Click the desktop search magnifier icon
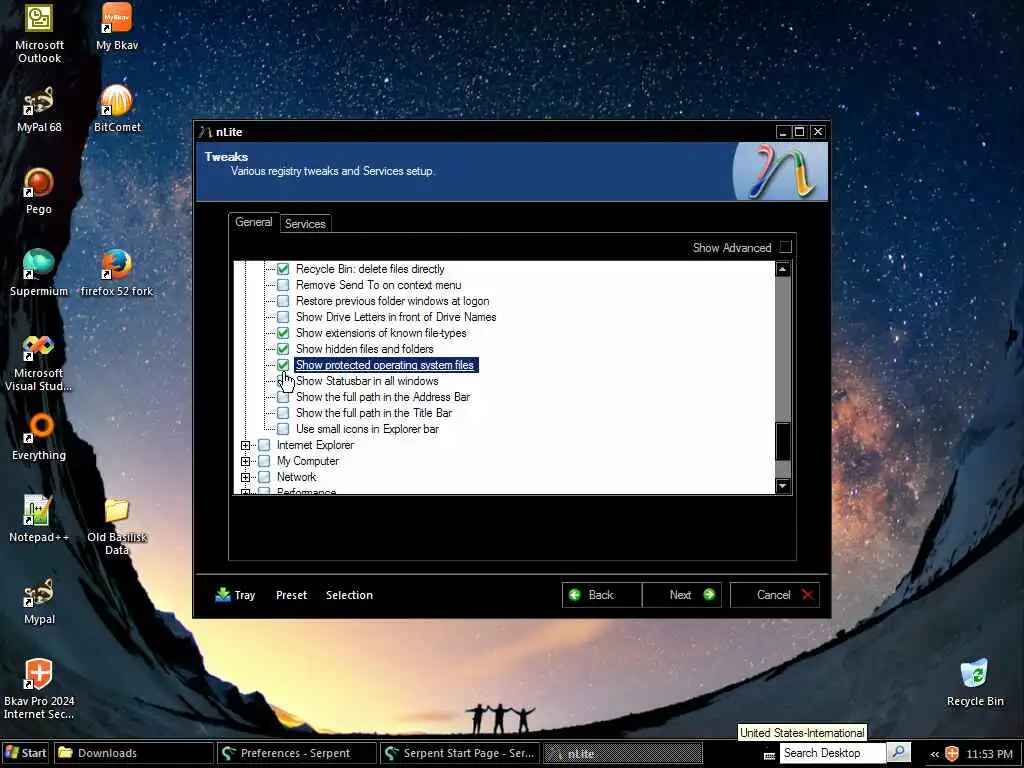This screenshot has height=768, width=1024. (x=899, y=753)
